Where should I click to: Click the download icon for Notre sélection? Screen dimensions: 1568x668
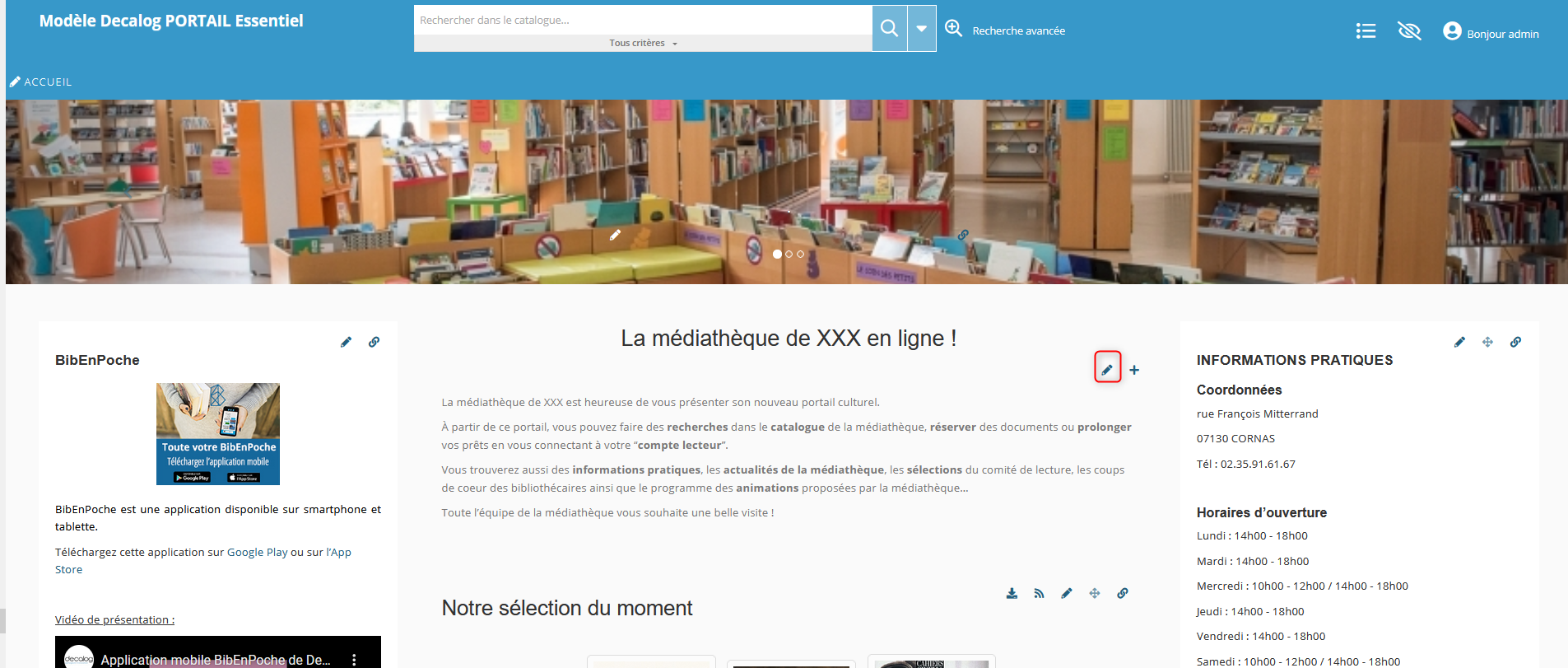(x=1012, y=593)
